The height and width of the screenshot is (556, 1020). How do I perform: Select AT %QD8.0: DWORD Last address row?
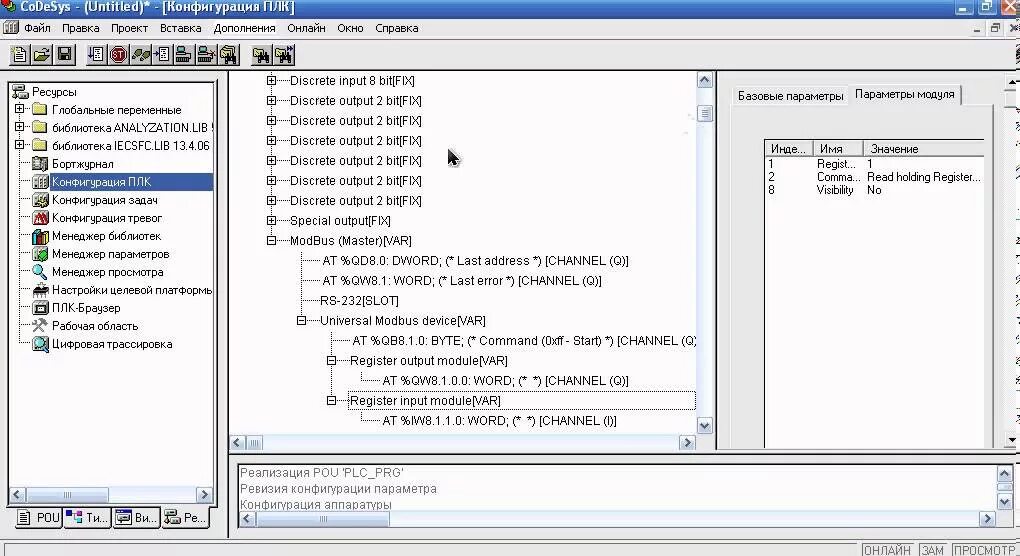(x=476, y=261)
